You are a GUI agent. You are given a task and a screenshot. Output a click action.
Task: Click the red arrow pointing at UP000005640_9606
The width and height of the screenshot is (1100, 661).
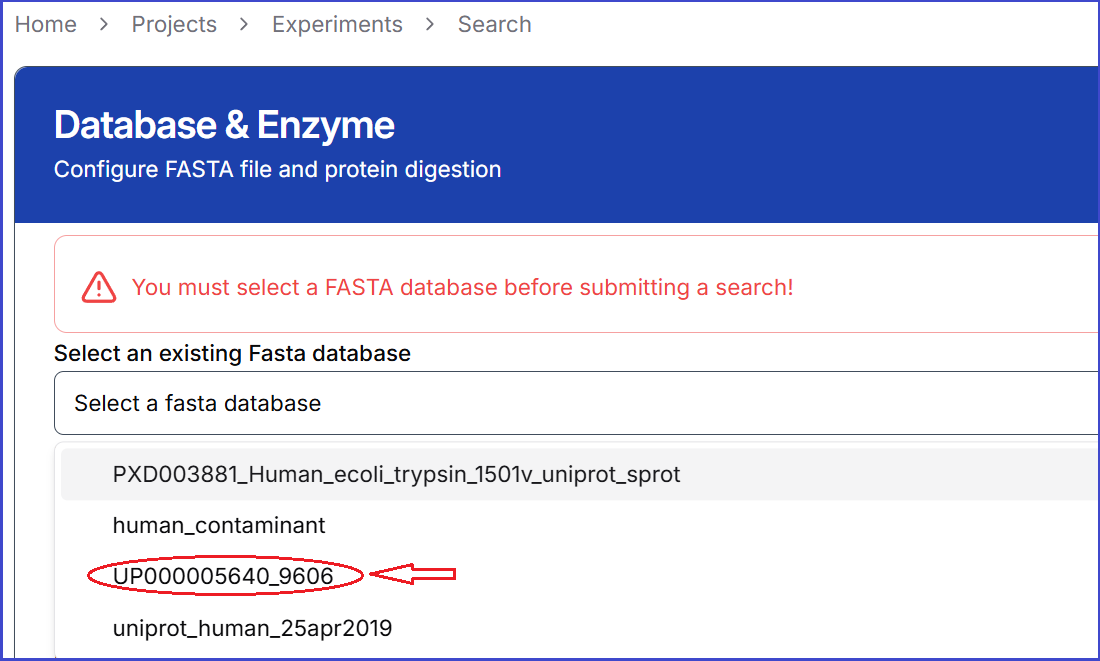click(x=414, y=574)
